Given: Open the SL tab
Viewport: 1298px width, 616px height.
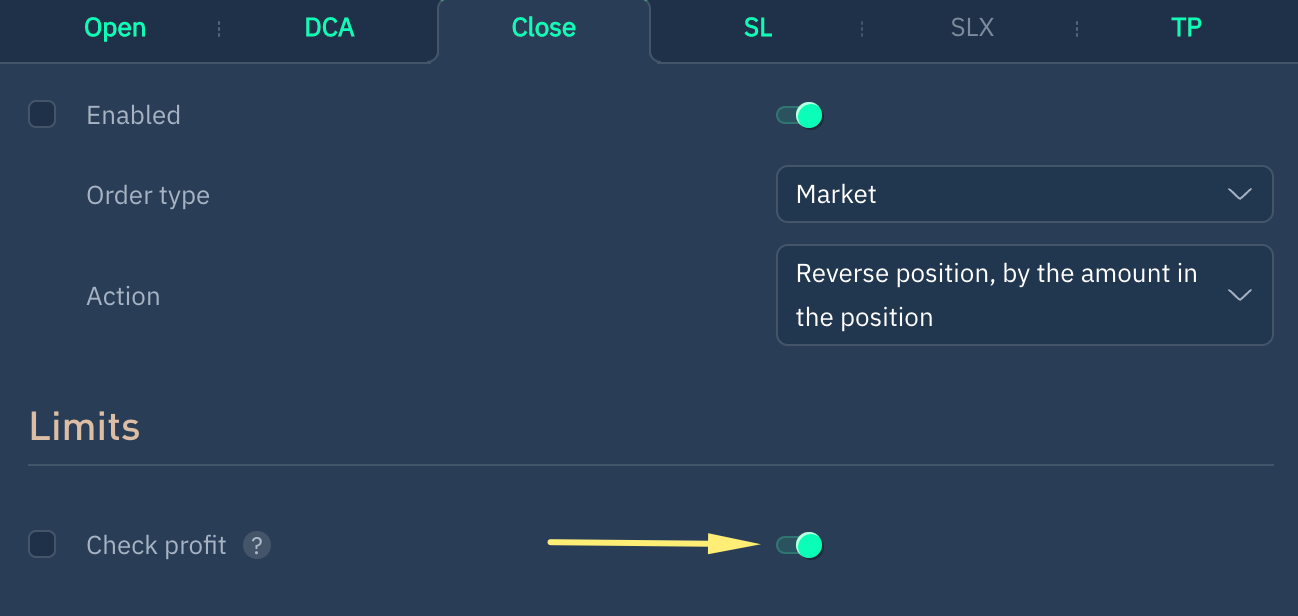Looking at the screenshot, I should coord(758,28).
